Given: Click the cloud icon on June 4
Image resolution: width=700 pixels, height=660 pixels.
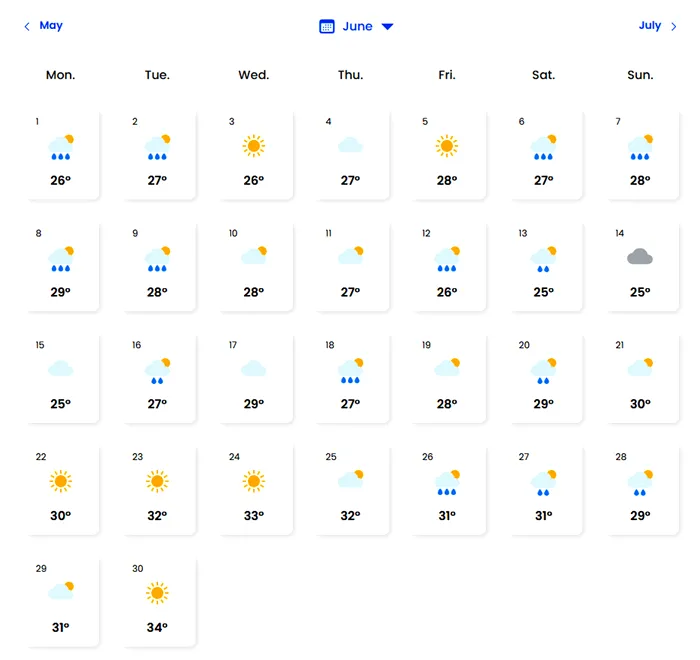Looking at the screenshot, I should tap(350, 146).
